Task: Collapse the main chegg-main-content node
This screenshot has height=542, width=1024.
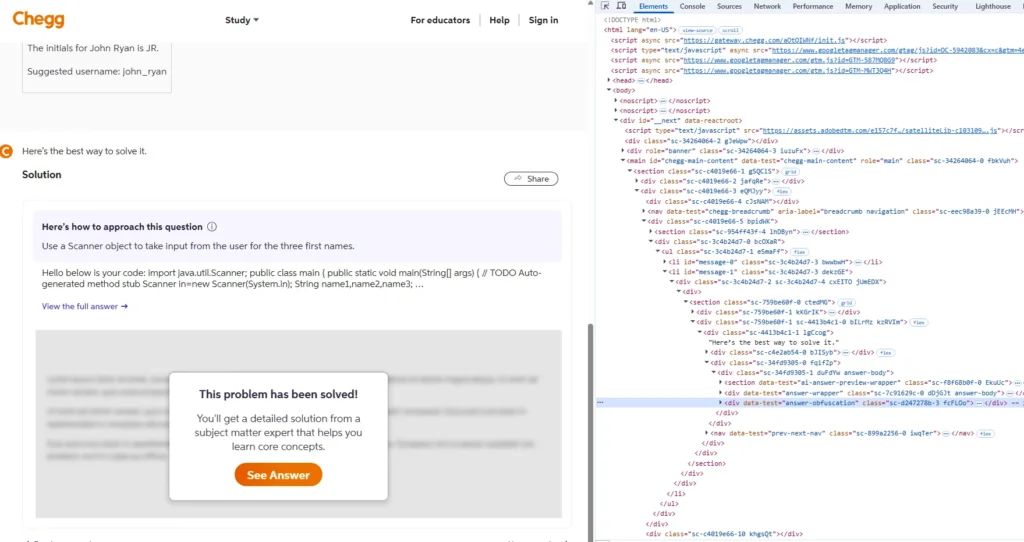Action: point(622,161)
